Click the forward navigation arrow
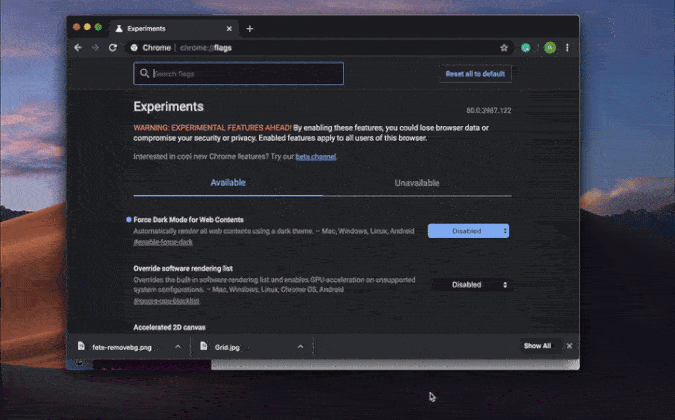This screenshot has width=675, height=420. pyautogui.click(x=95, y=48)
